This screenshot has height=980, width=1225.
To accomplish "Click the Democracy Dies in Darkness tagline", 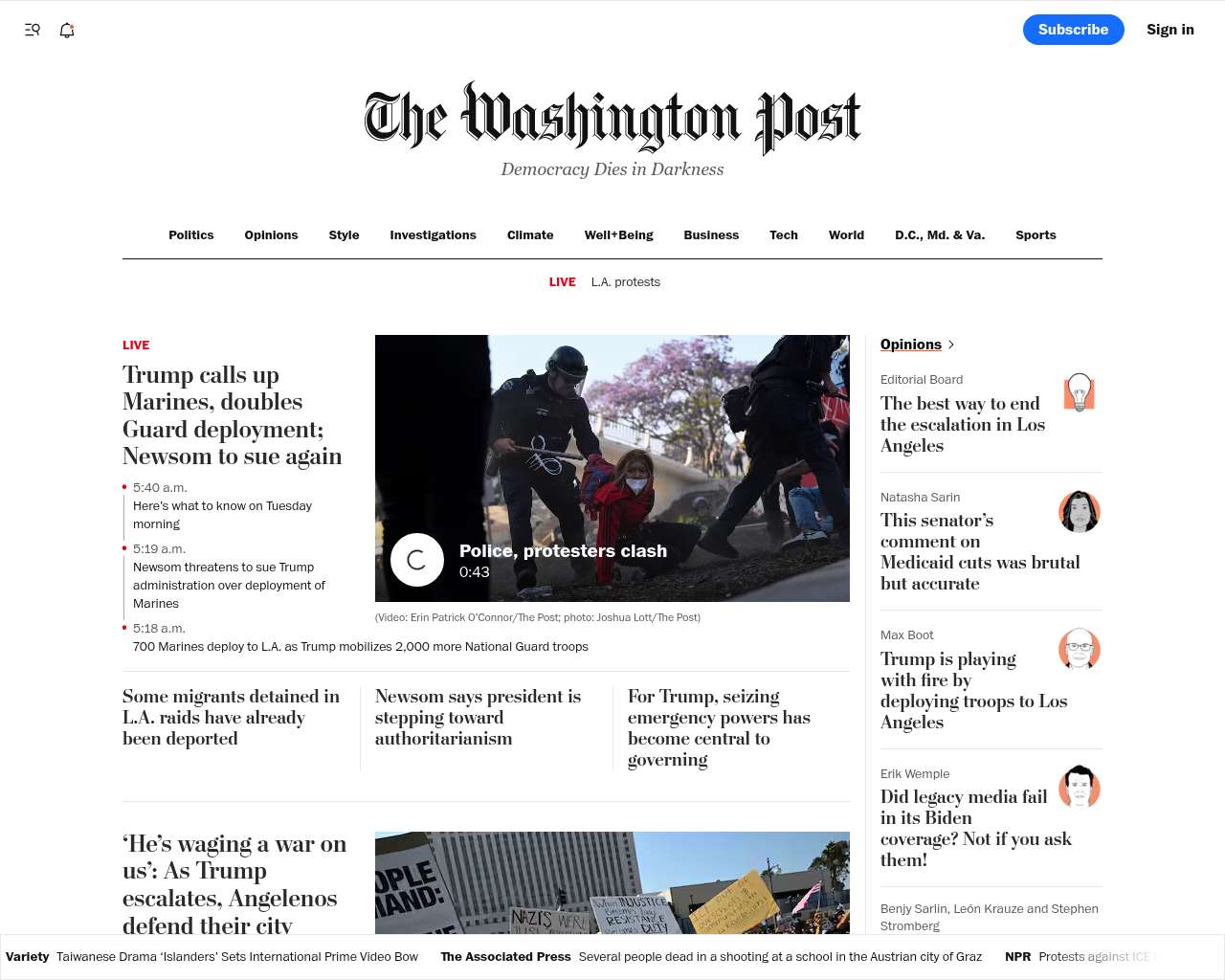I will pyautogui.click(x=612, y=169).
